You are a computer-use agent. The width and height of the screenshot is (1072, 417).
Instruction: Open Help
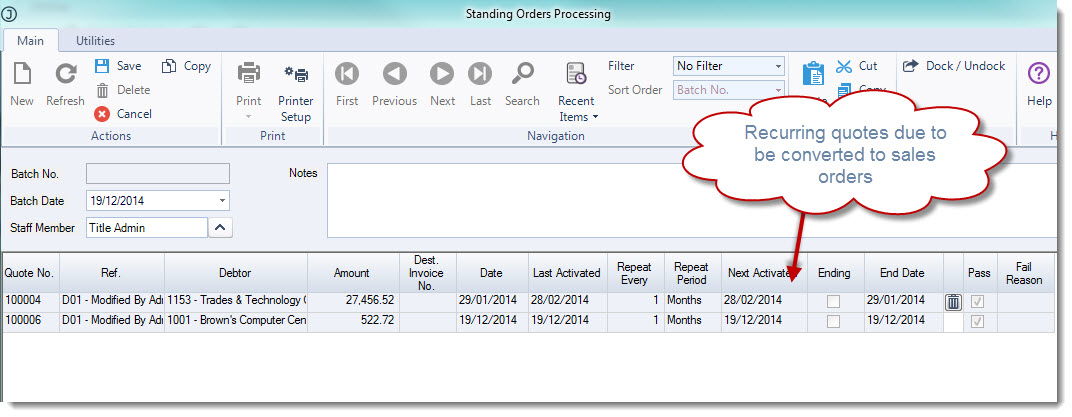(x=1039, y=84)
